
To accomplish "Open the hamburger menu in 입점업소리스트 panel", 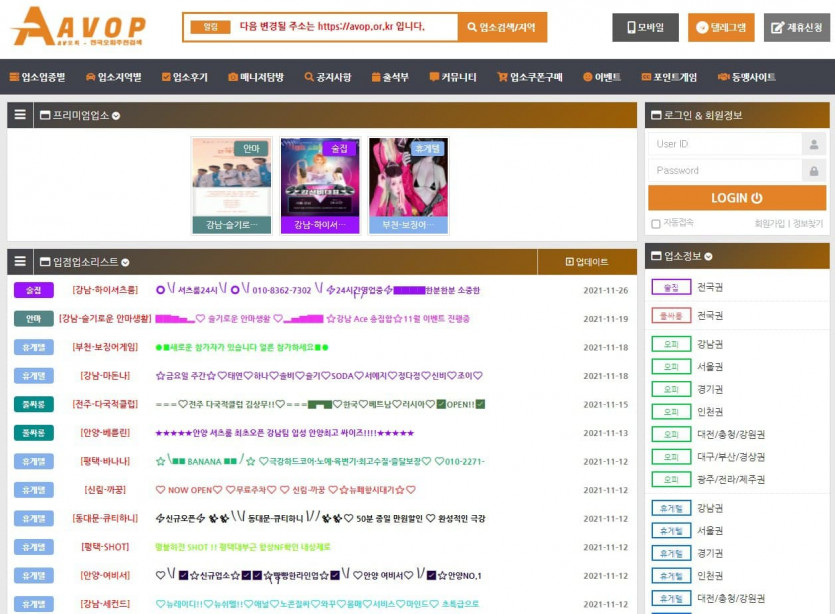I will click(20, 262).
